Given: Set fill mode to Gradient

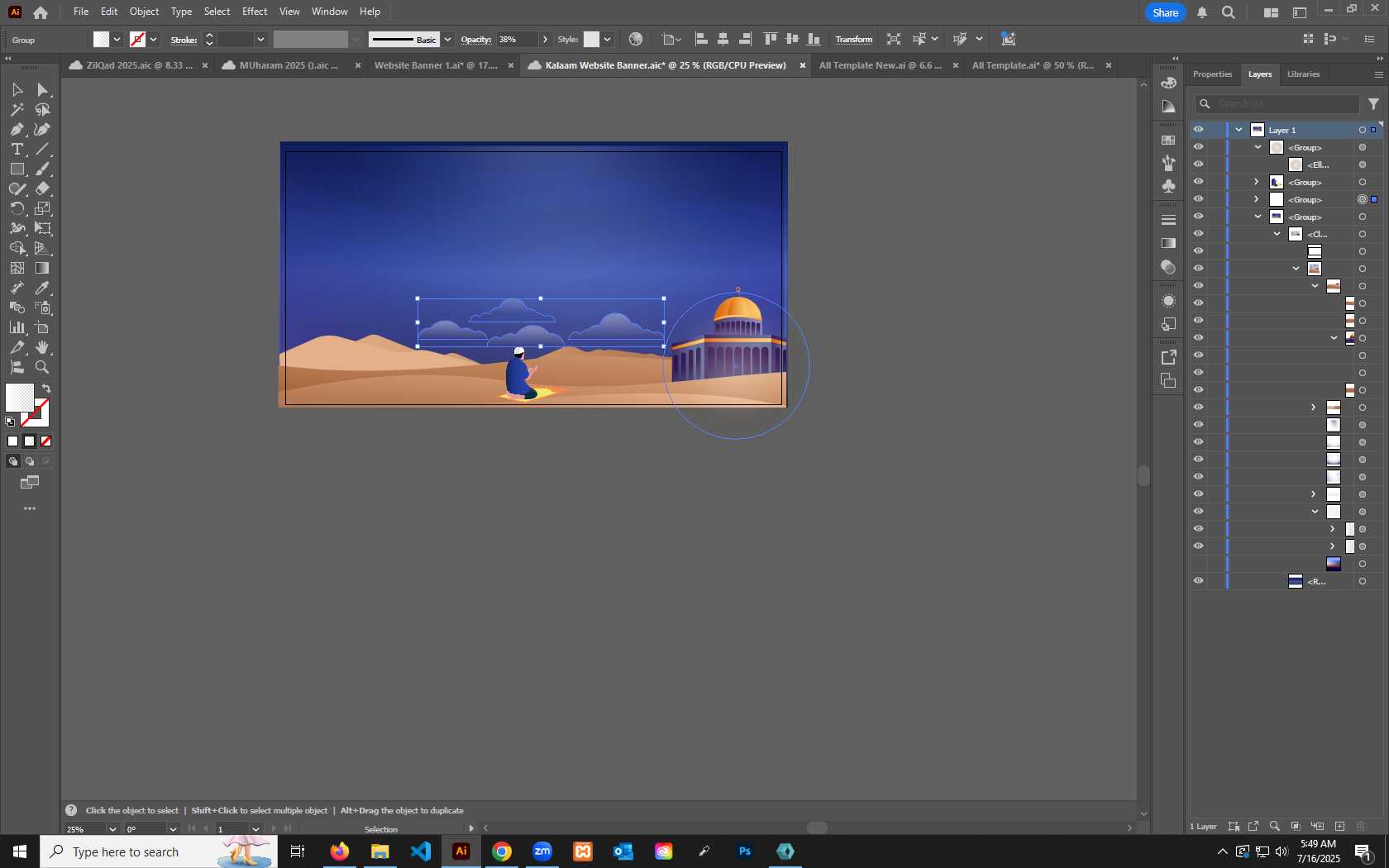Looking at the screenshot, I should click(30, 441).
